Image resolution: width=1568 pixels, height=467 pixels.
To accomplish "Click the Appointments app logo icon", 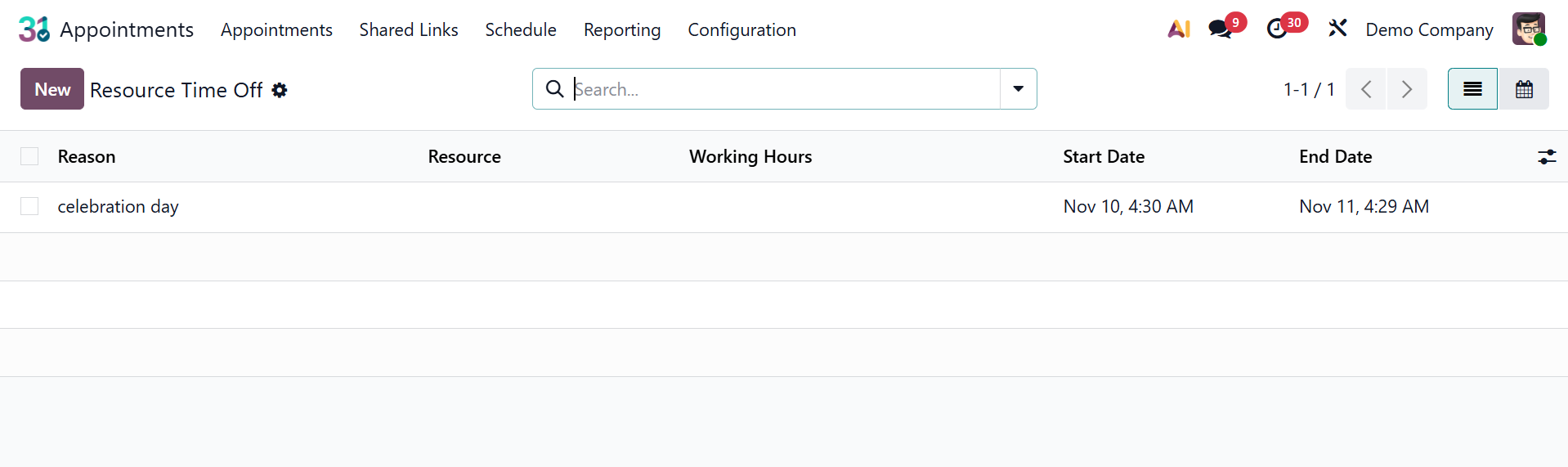I will coord(34,29).
